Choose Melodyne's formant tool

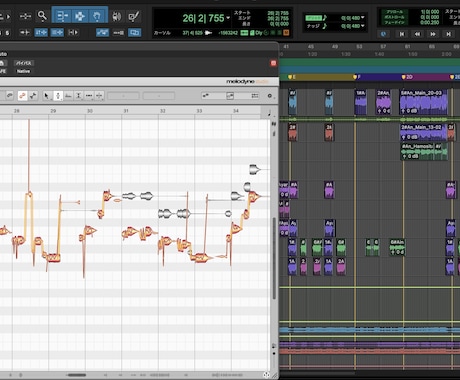tap(68, 96)
